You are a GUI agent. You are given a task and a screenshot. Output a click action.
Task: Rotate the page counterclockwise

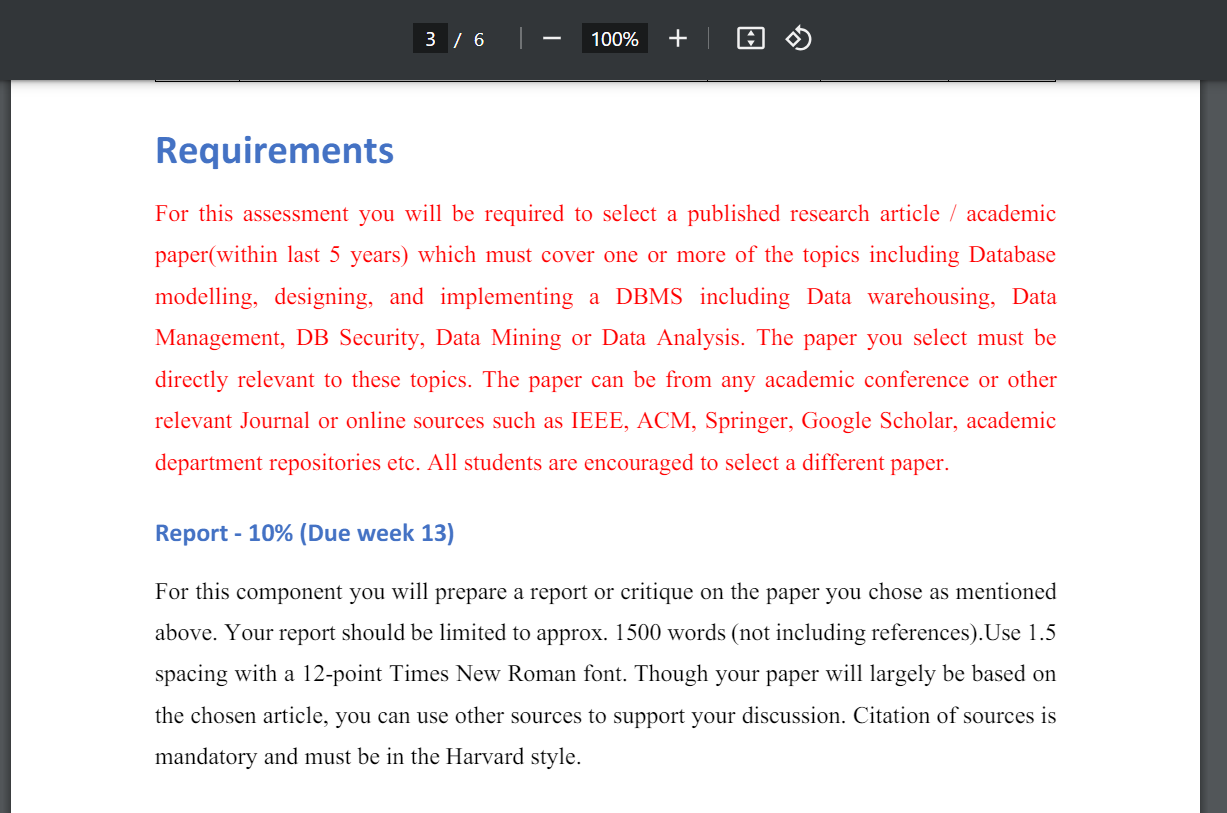point(798,38)
